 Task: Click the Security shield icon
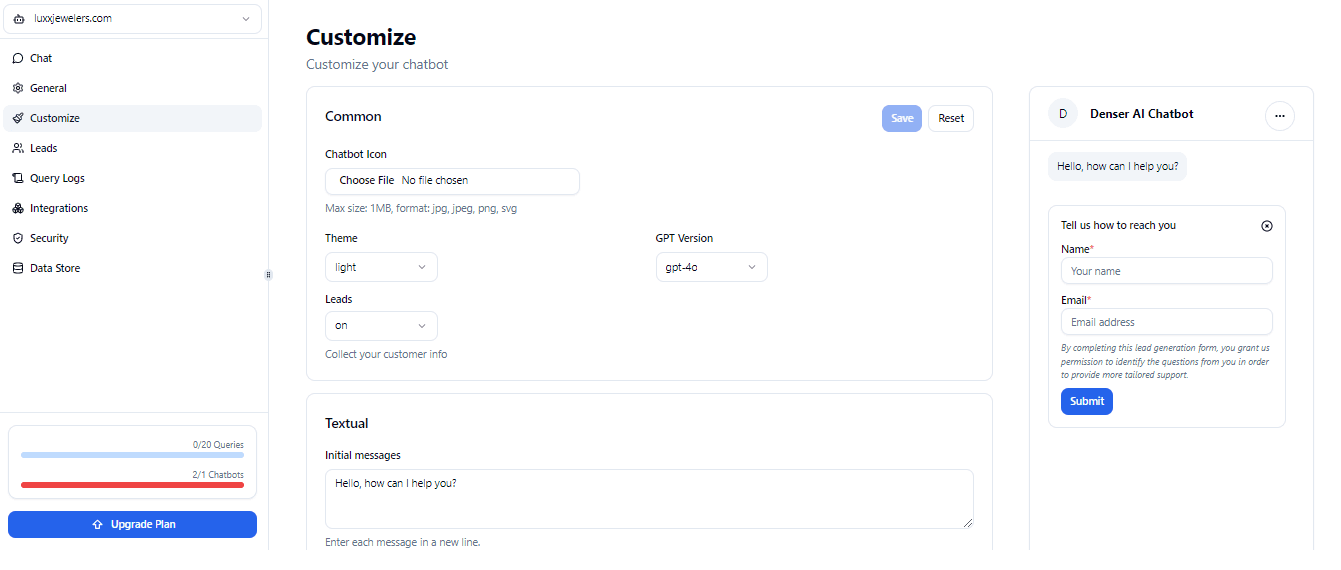18,238
